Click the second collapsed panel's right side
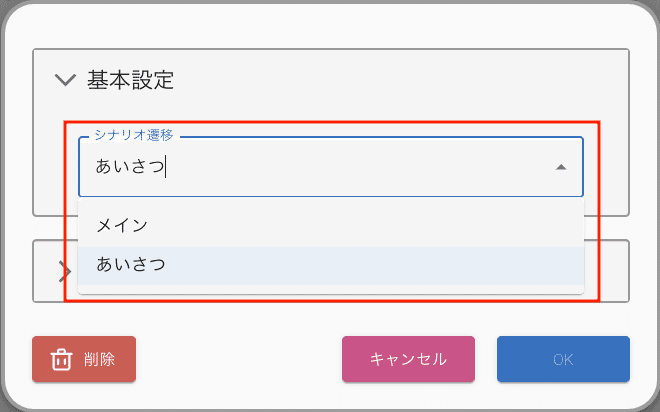 [x=614, y=271]
